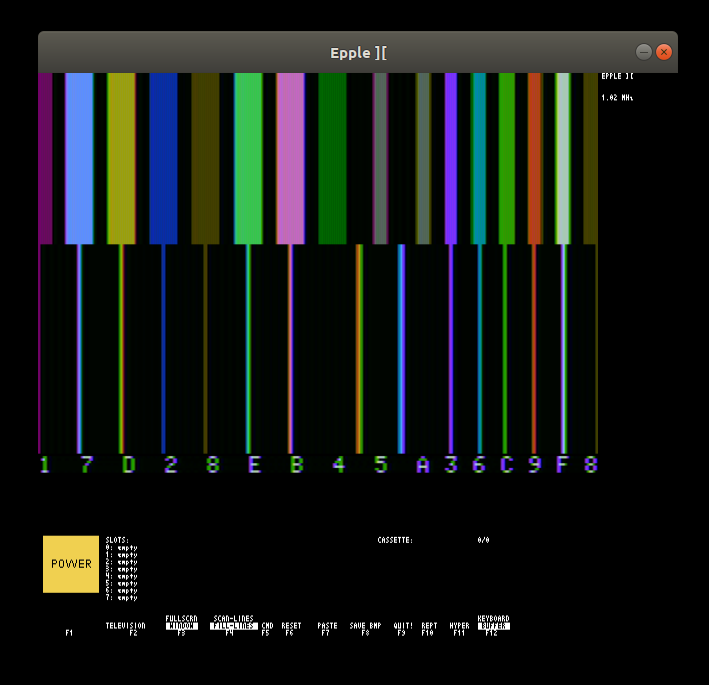Click PASTE F7

point(327,628)
